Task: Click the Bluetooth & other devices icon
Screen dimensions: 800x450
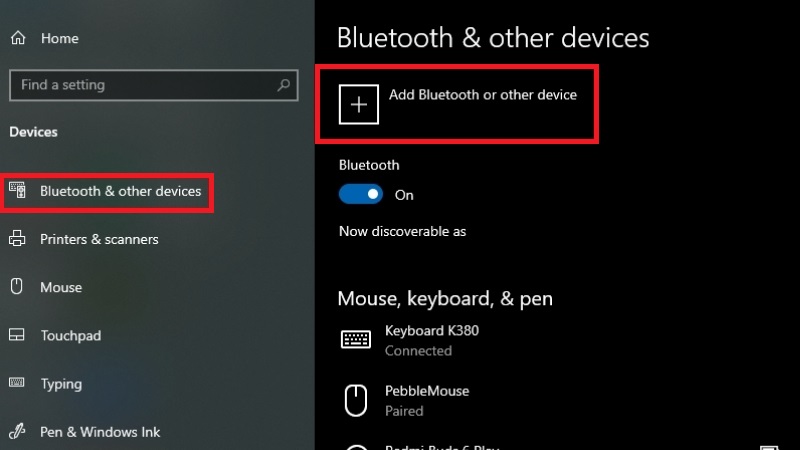Action: tap(17, 191)
